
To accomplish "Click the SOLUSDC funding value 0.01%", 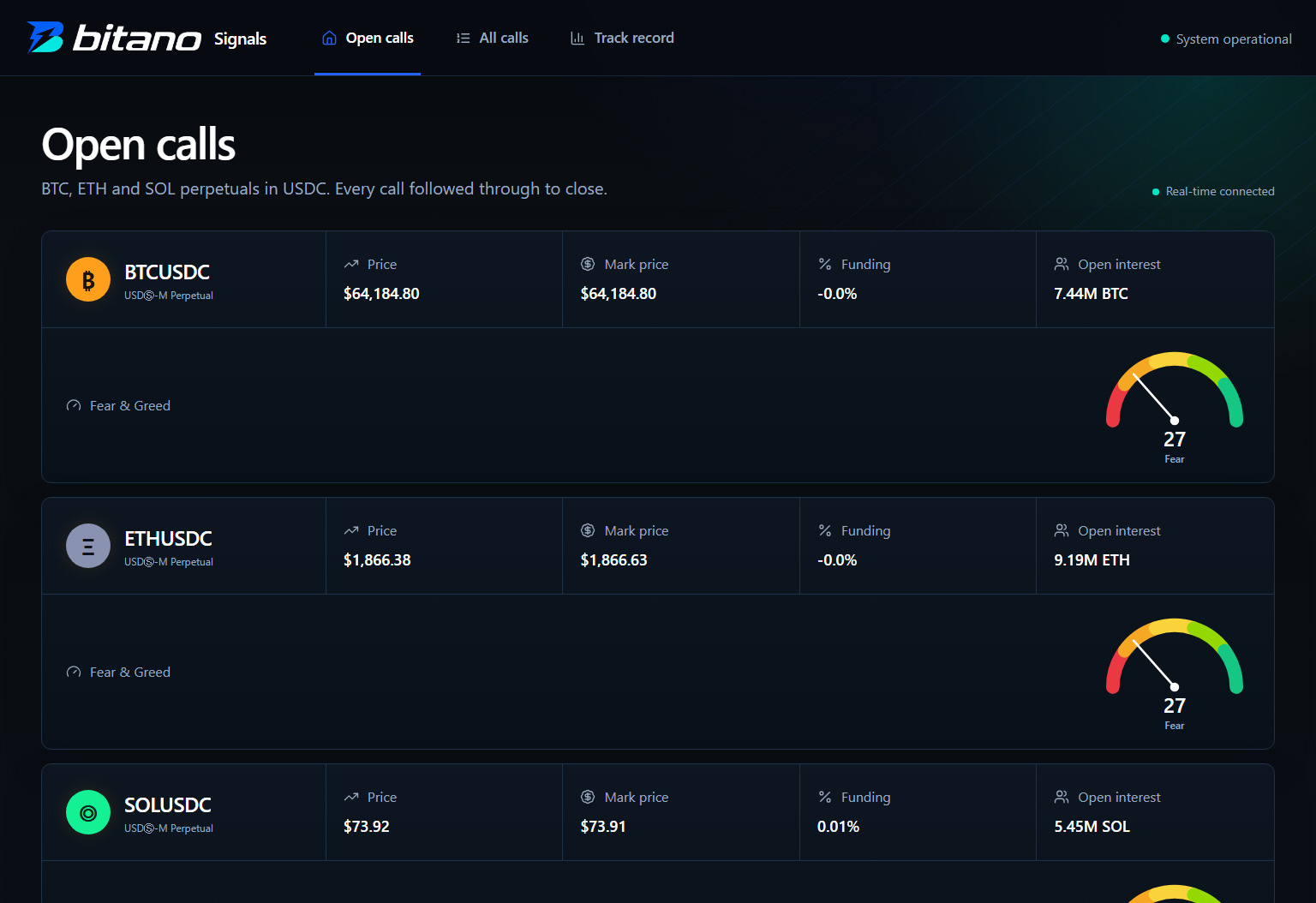I will tap(838, 827).
